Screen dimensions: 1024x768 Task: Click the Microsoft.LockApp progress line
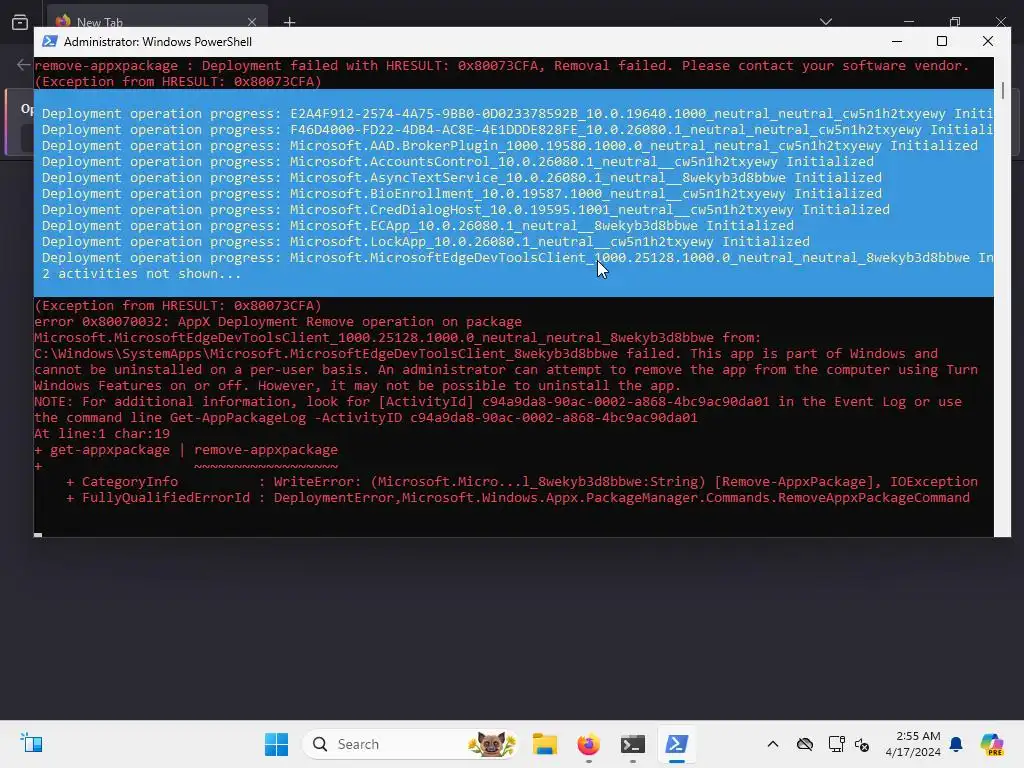coord(426,242)
